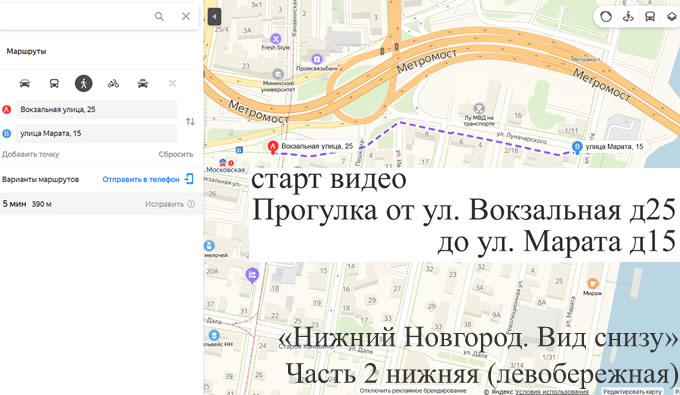Select the car route mode icon
The width and height of the screenshot is (680, 395).
(25, 83)
